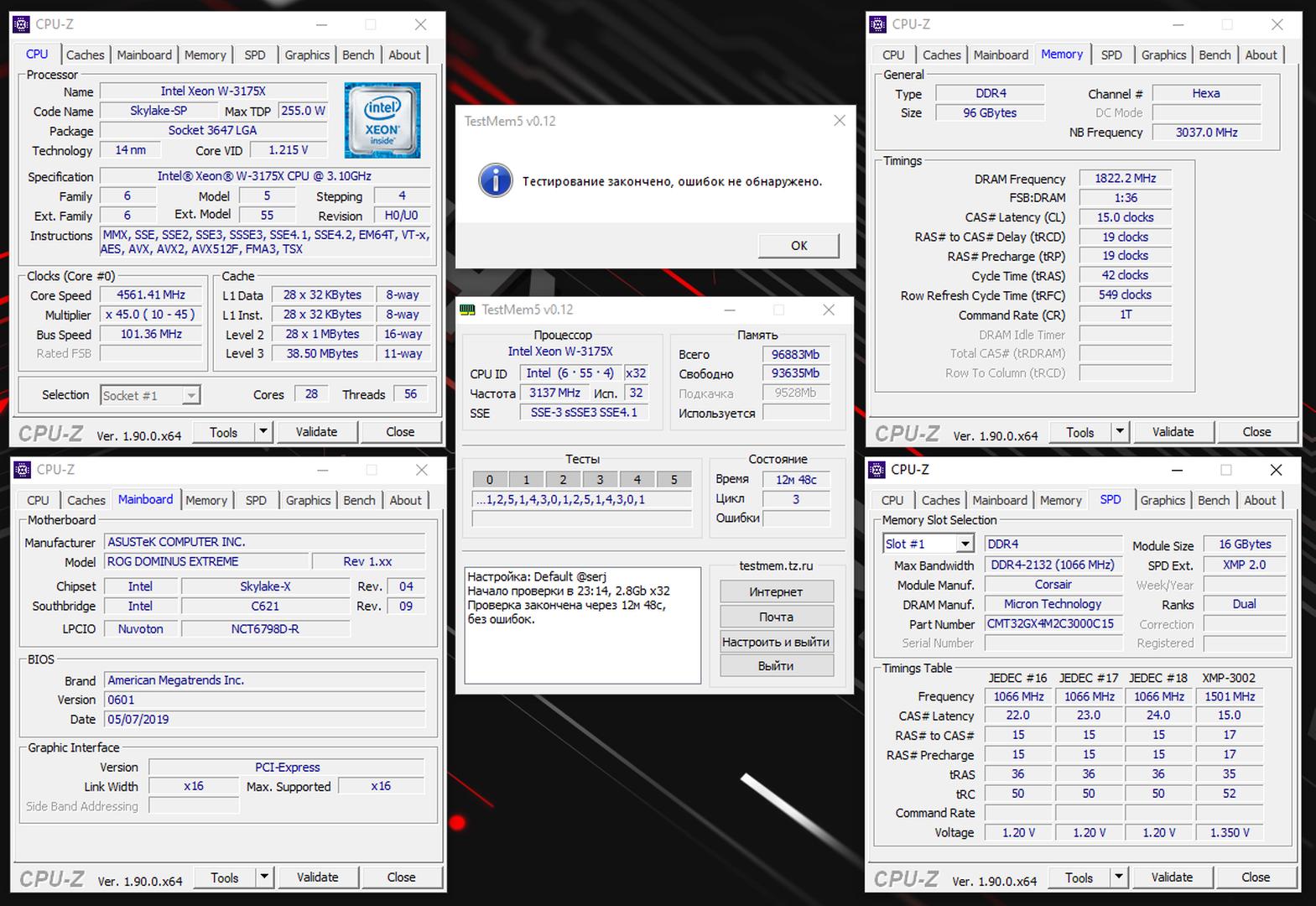Open SPD tab in top-right Memory window

(1111, 55)
